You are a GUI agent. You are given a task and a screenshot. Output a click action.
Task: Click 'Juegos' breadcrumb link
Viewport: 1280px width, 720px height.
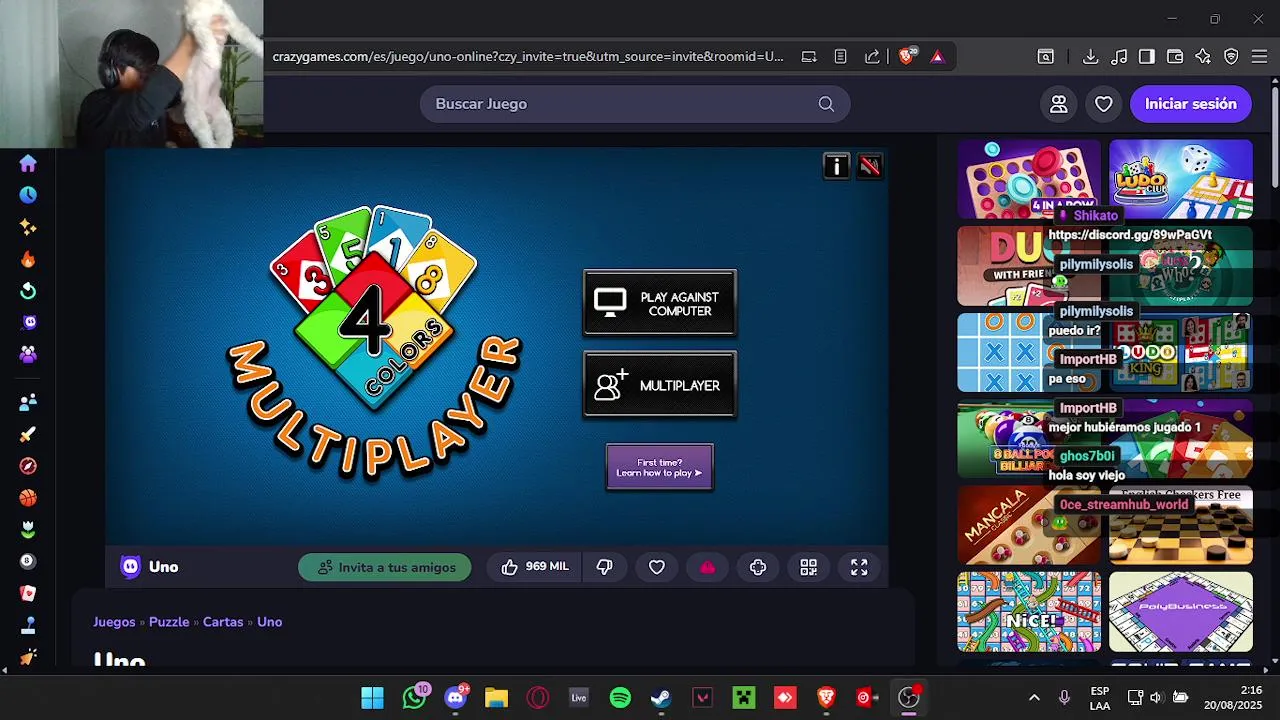pyautogui.click(x=114, y=622)
